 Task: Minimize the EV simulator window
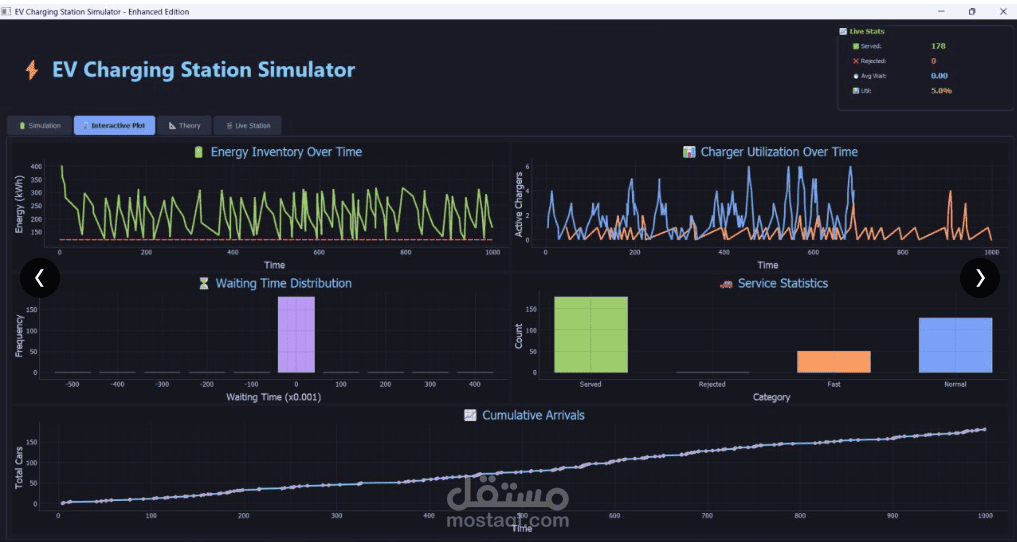942,12
